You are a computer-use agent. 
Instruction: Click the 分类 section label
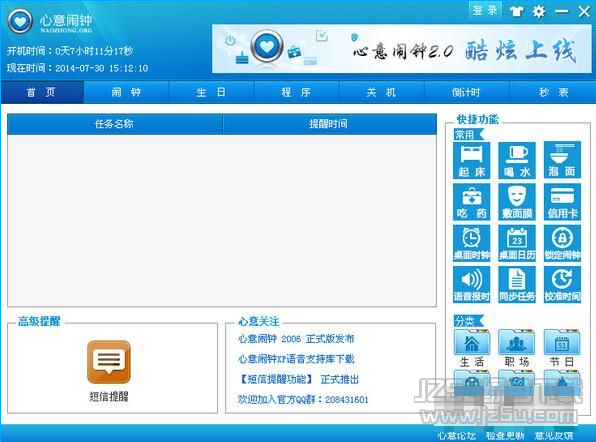point(468,321)
